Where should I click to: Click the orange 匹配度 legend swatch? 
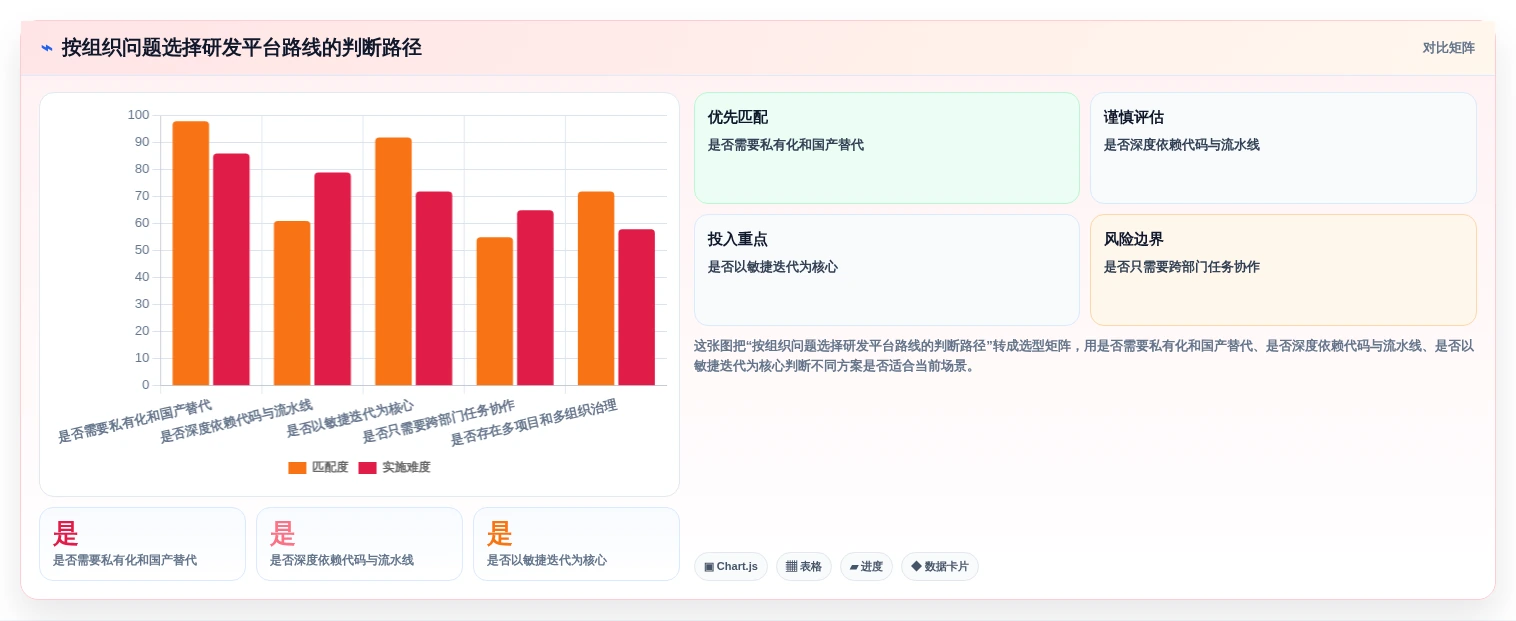297,468
